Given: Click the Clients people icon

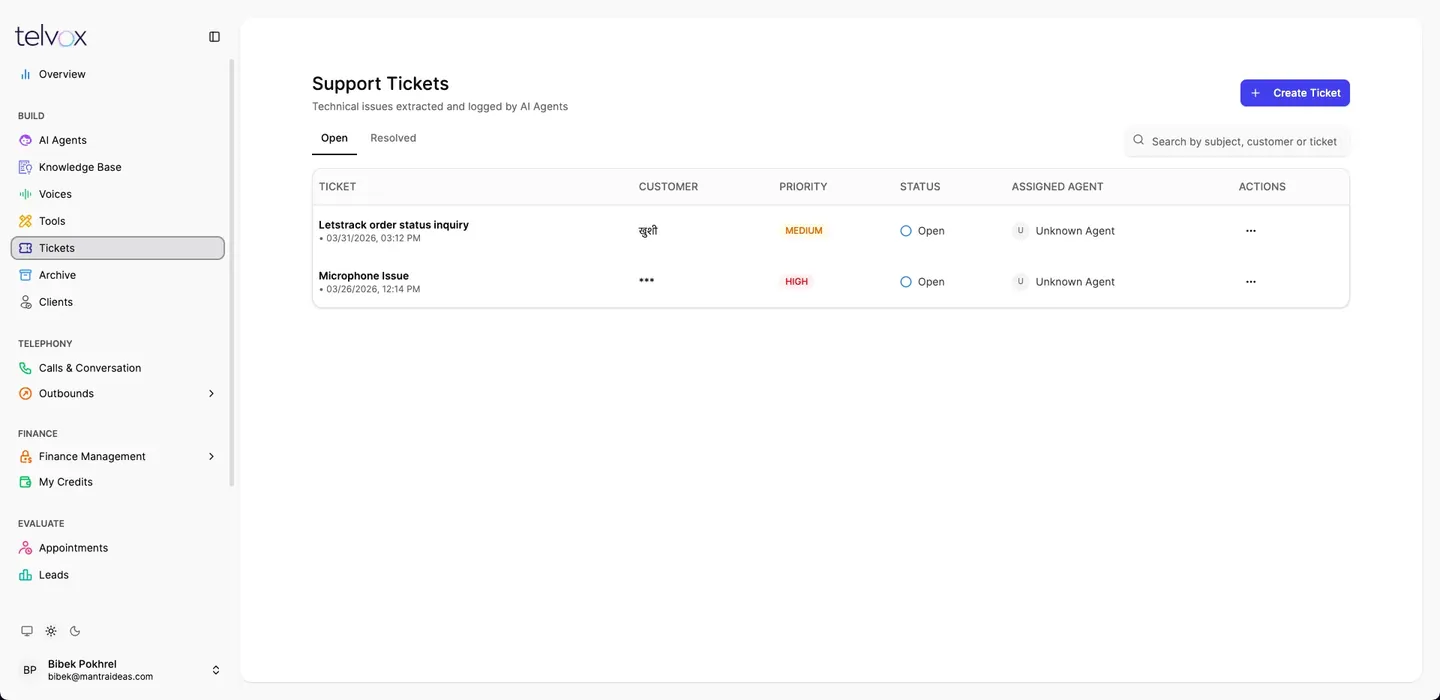Looking at the screenshot, I should 26,302.
